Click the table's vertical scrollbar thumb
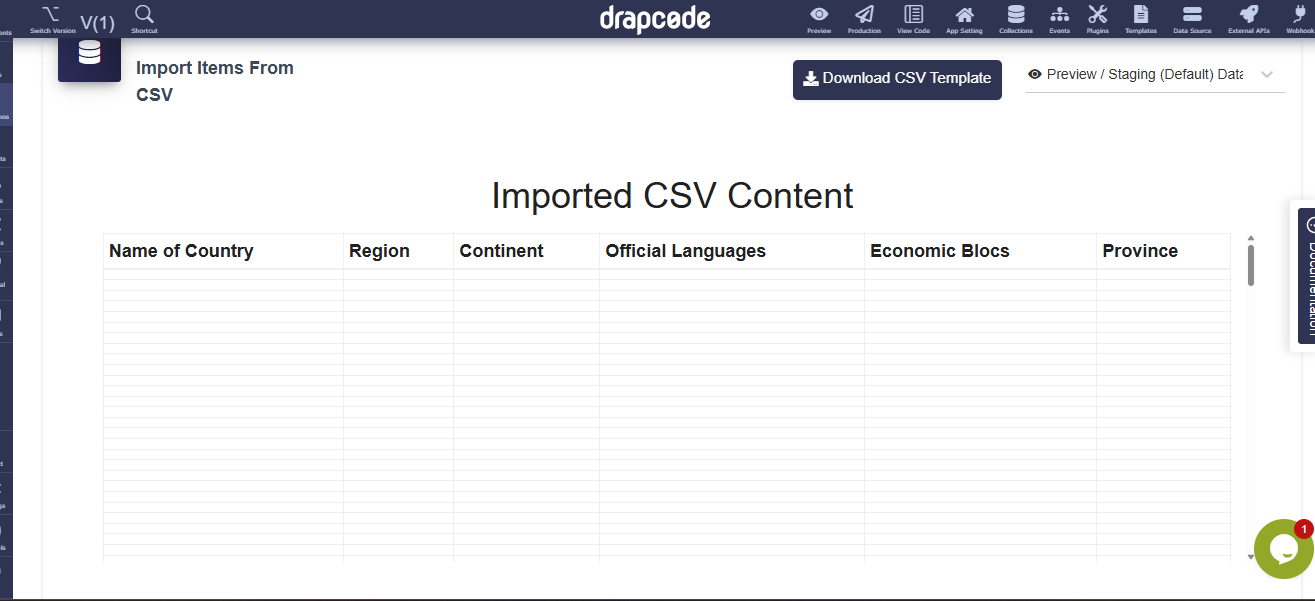This screenshot has width=1315, height=601. tap(1251, 265)
